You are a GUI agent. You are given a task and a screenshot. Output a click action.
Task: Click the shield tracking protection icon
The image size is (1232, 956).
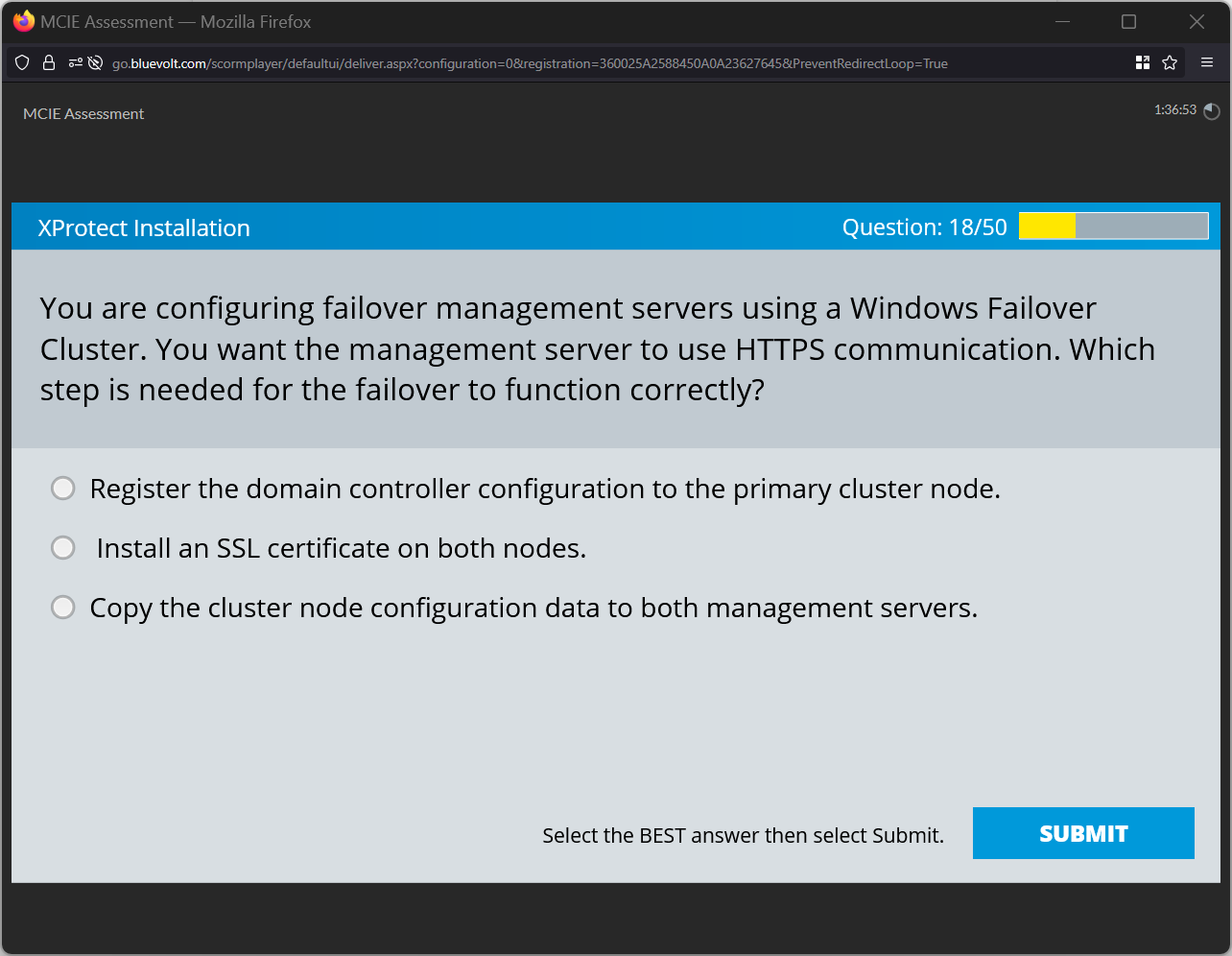tap(21, 62)
